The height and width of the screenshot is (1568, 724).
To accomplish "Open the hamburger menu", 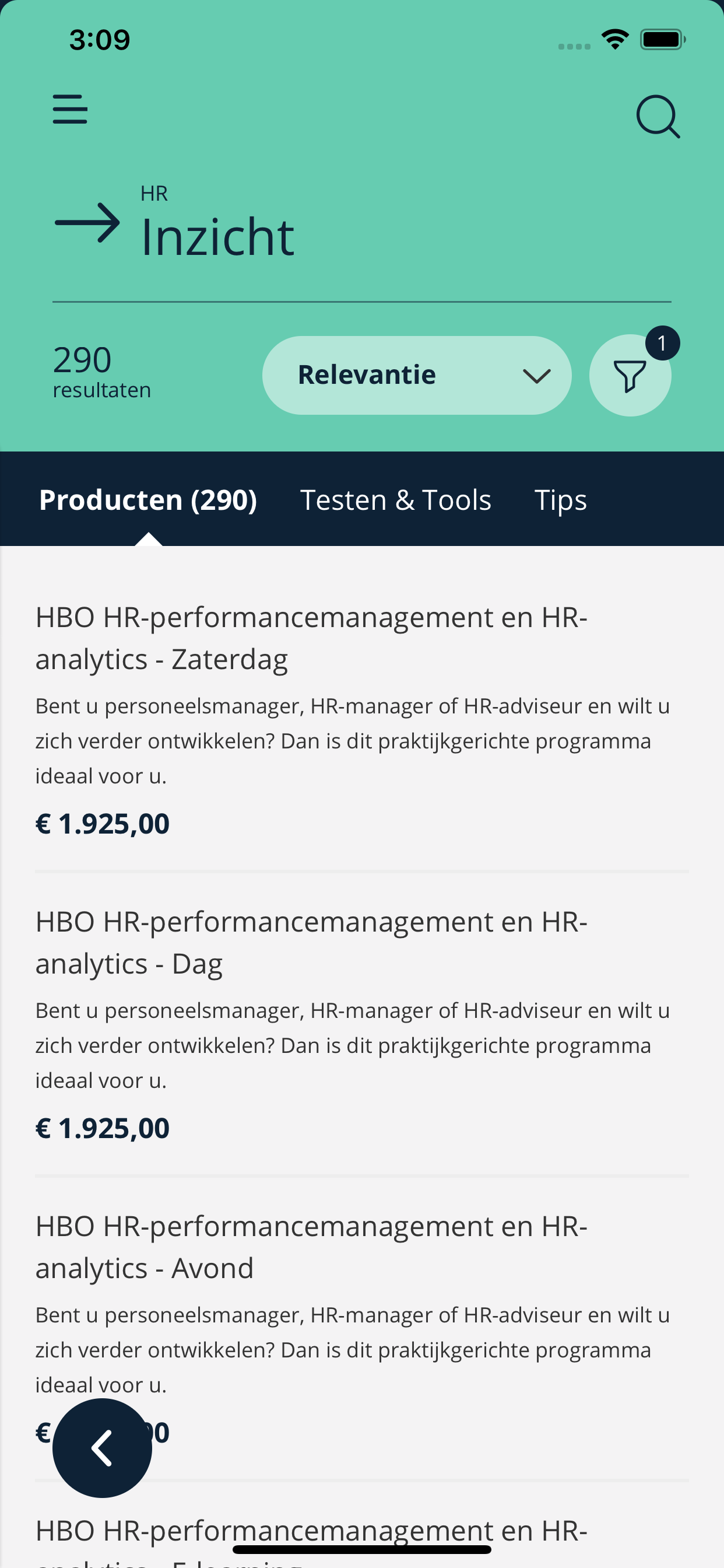I will pyautogui.click(x=70, y=109).
